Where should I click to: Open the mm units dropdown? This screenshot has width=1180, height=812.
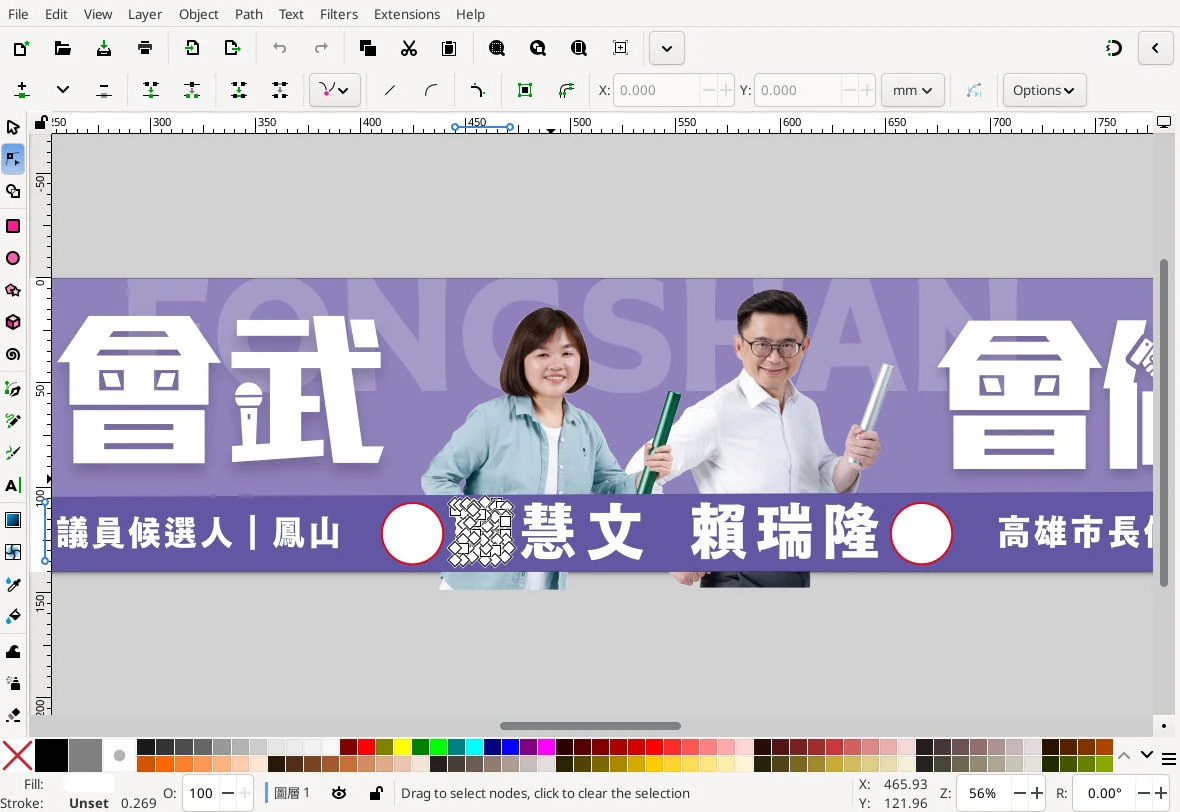pos(912,90)
